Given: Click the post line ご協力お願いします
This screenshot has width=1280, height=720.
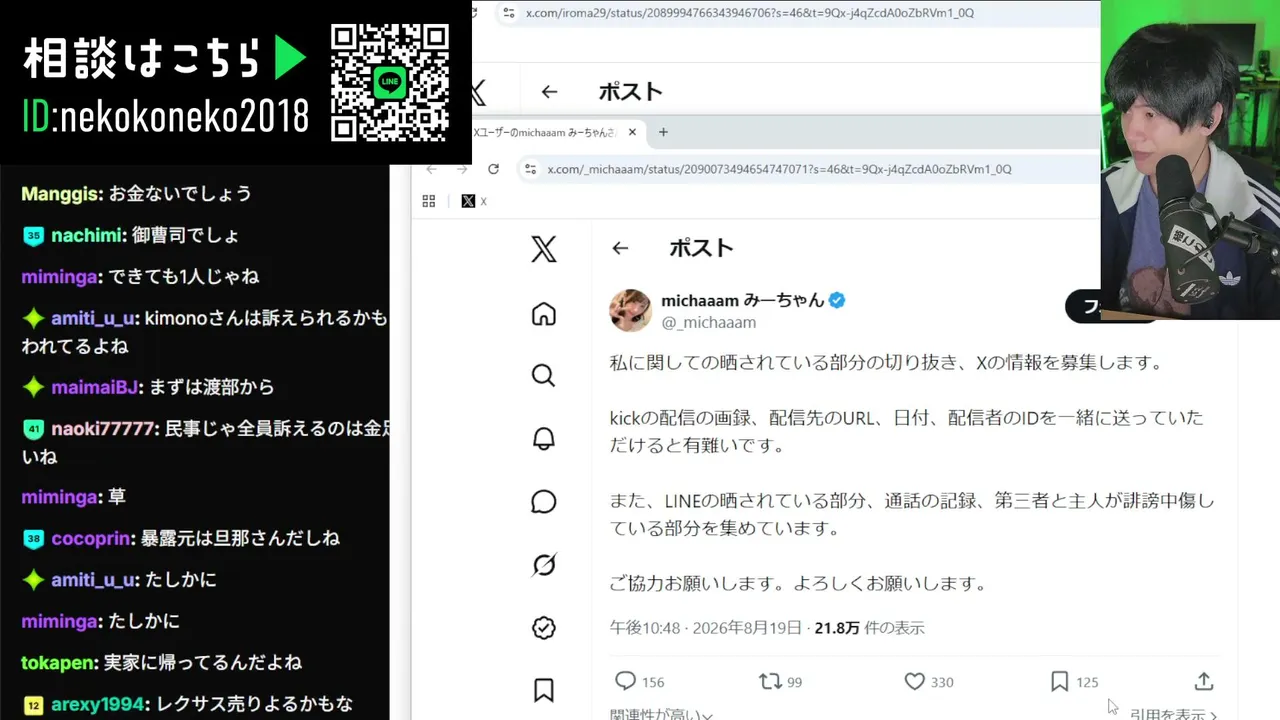Looking at the screenshot, I should (799, 583).
